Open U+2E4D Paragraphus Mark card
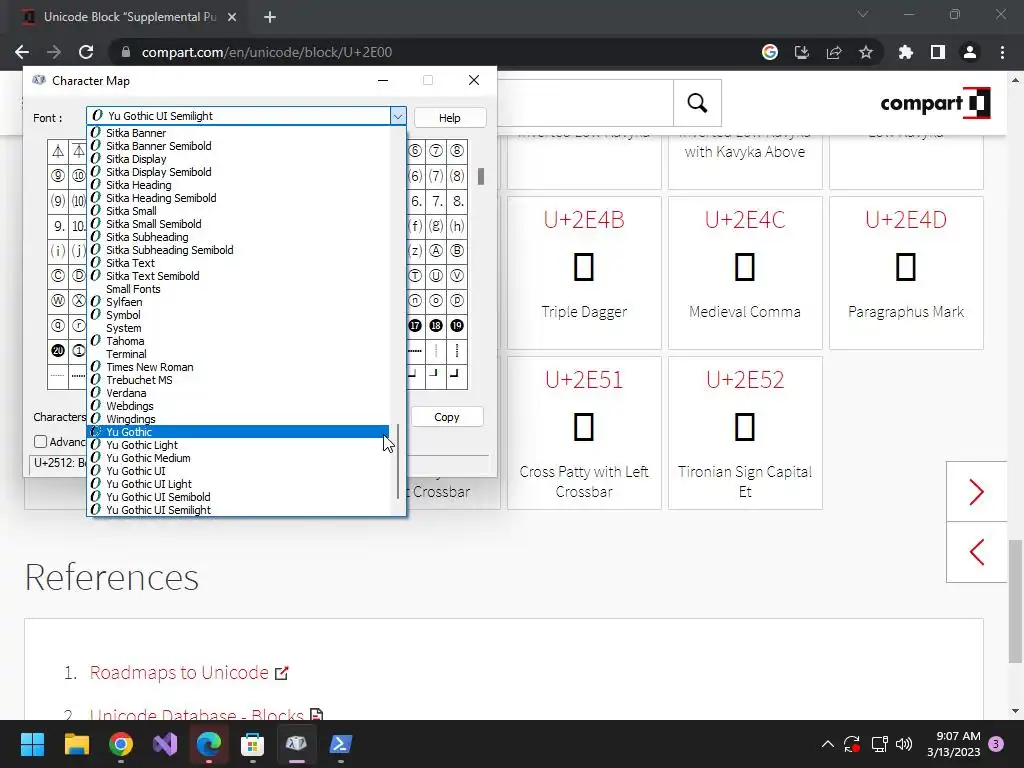The width and height of the screenshot is (1024, 768). (906, 273)
